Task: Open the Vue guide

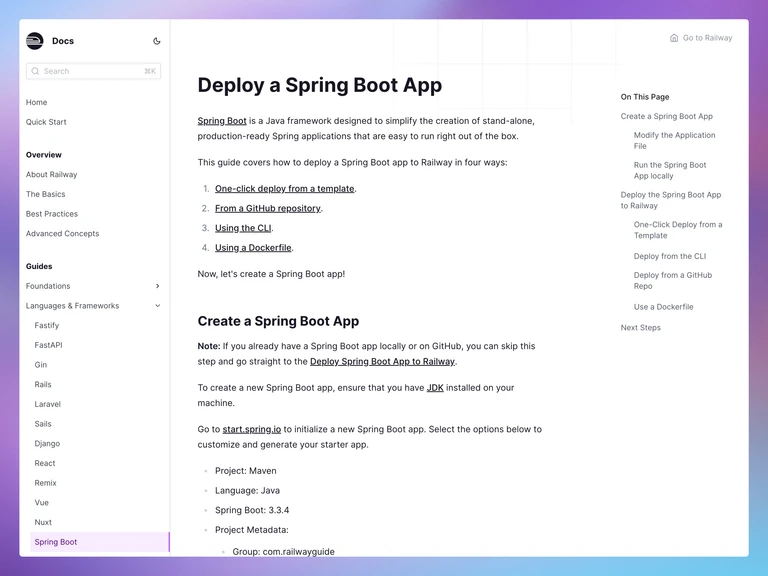Action: (42, 503)
